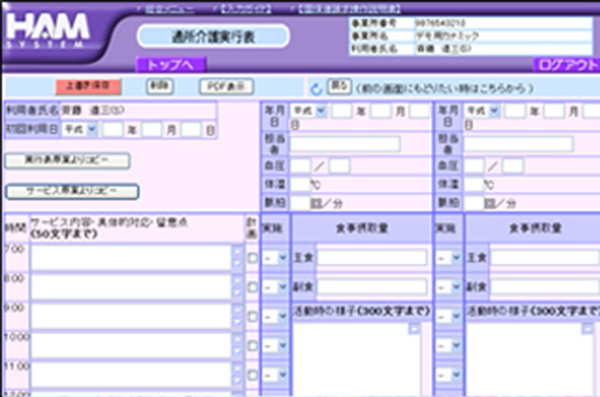This screenshot has width=600, height=397.
Task: Open second-column 実施 dropdown for 8:00
Action: 448,287
